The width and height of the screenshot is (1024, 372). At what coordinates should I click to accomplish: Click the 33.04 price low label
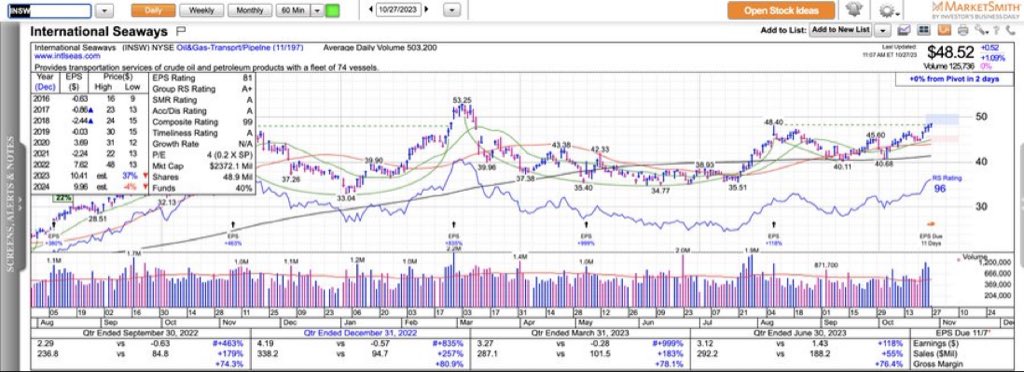345,198
